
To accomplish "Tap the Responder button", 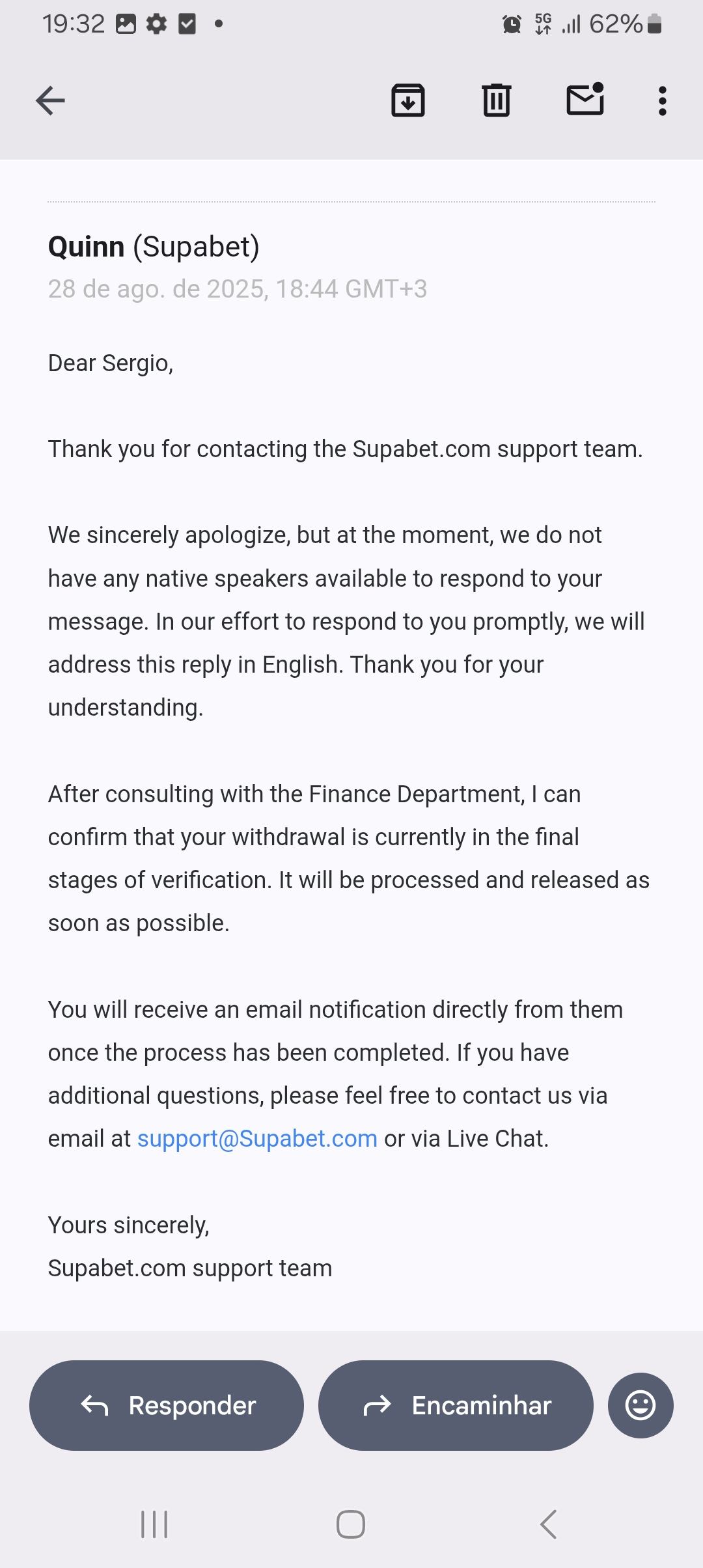I will tap(167, 1405).
